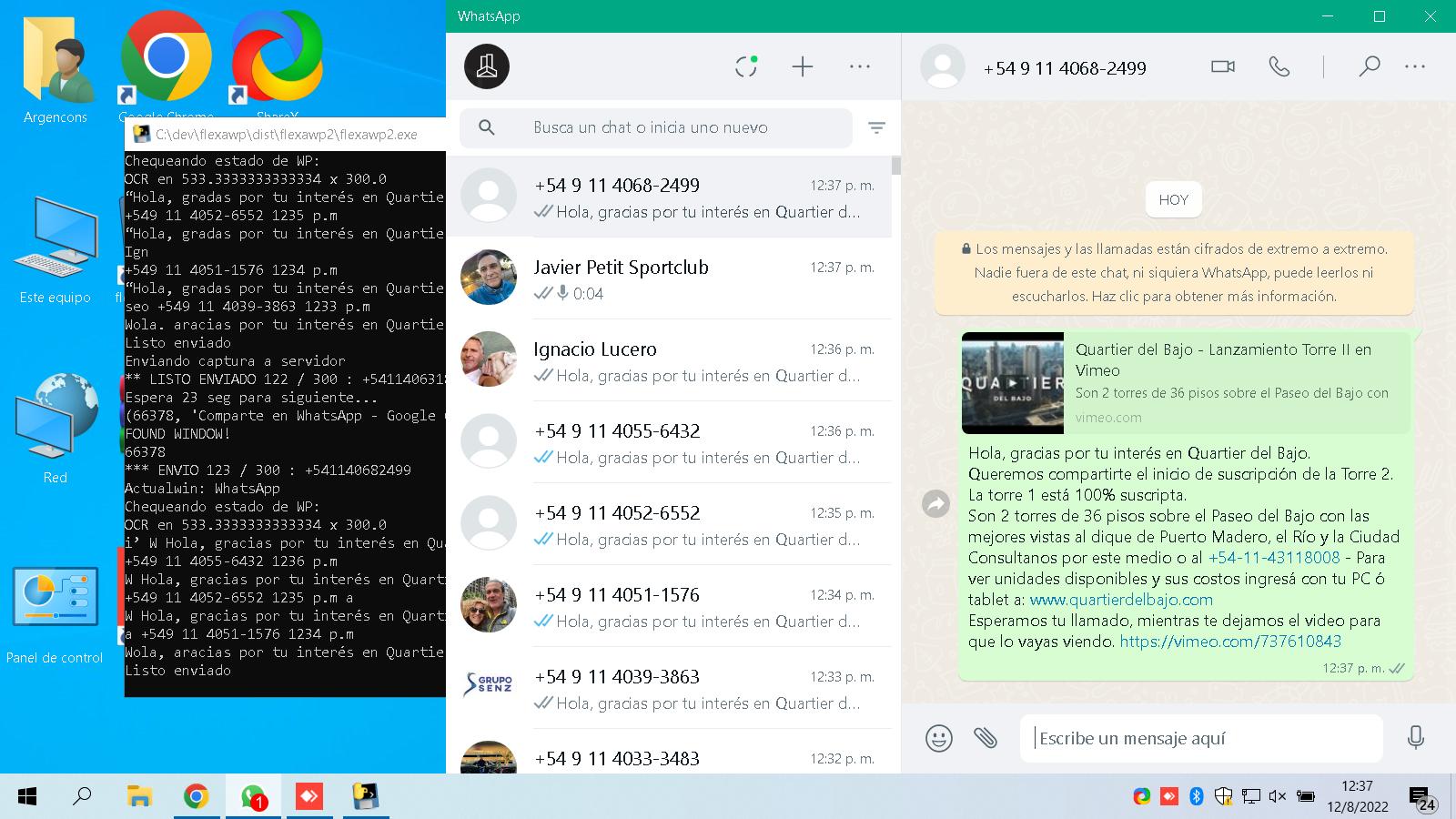Open the www.quartierdelbajo.com link
This screenshot has width=1456, height=819.
click(x=1121, y=600)
